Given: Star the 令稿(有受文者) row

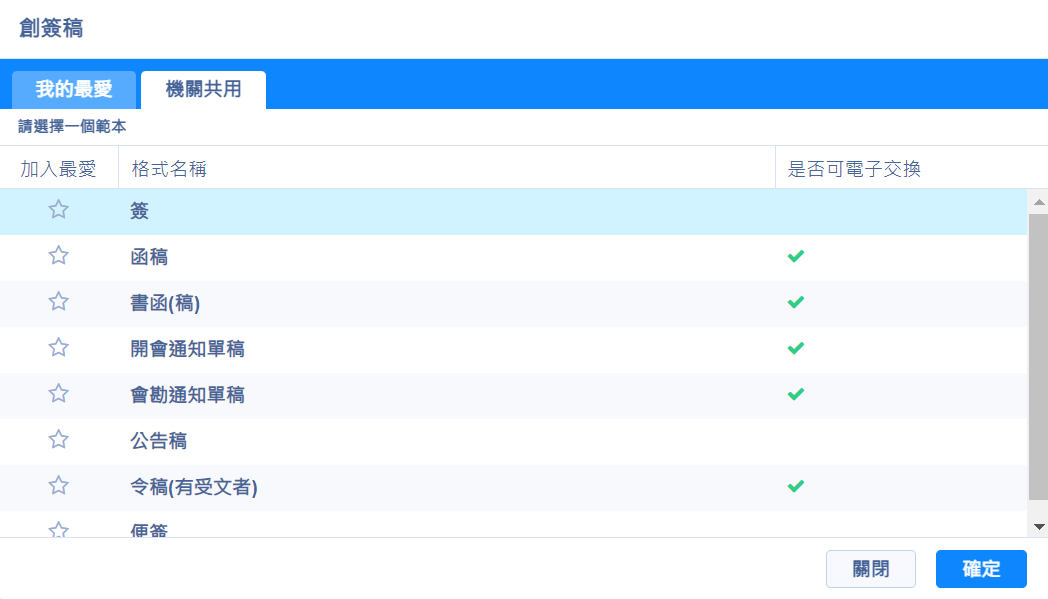Looking at the screenshot, I should click(59, 486).
